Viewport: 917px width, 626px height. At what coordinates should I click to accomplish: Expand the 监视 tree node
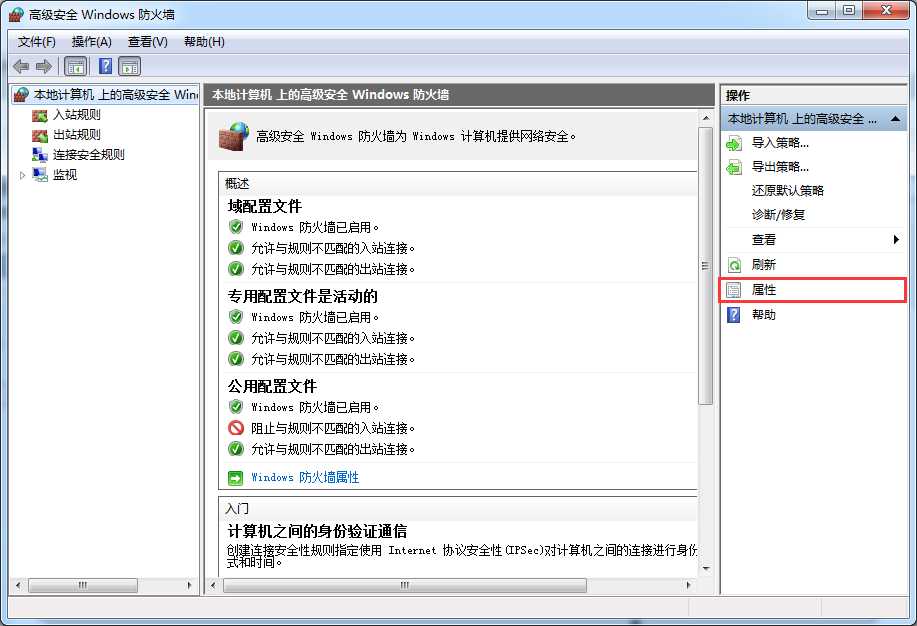[22, 175]
